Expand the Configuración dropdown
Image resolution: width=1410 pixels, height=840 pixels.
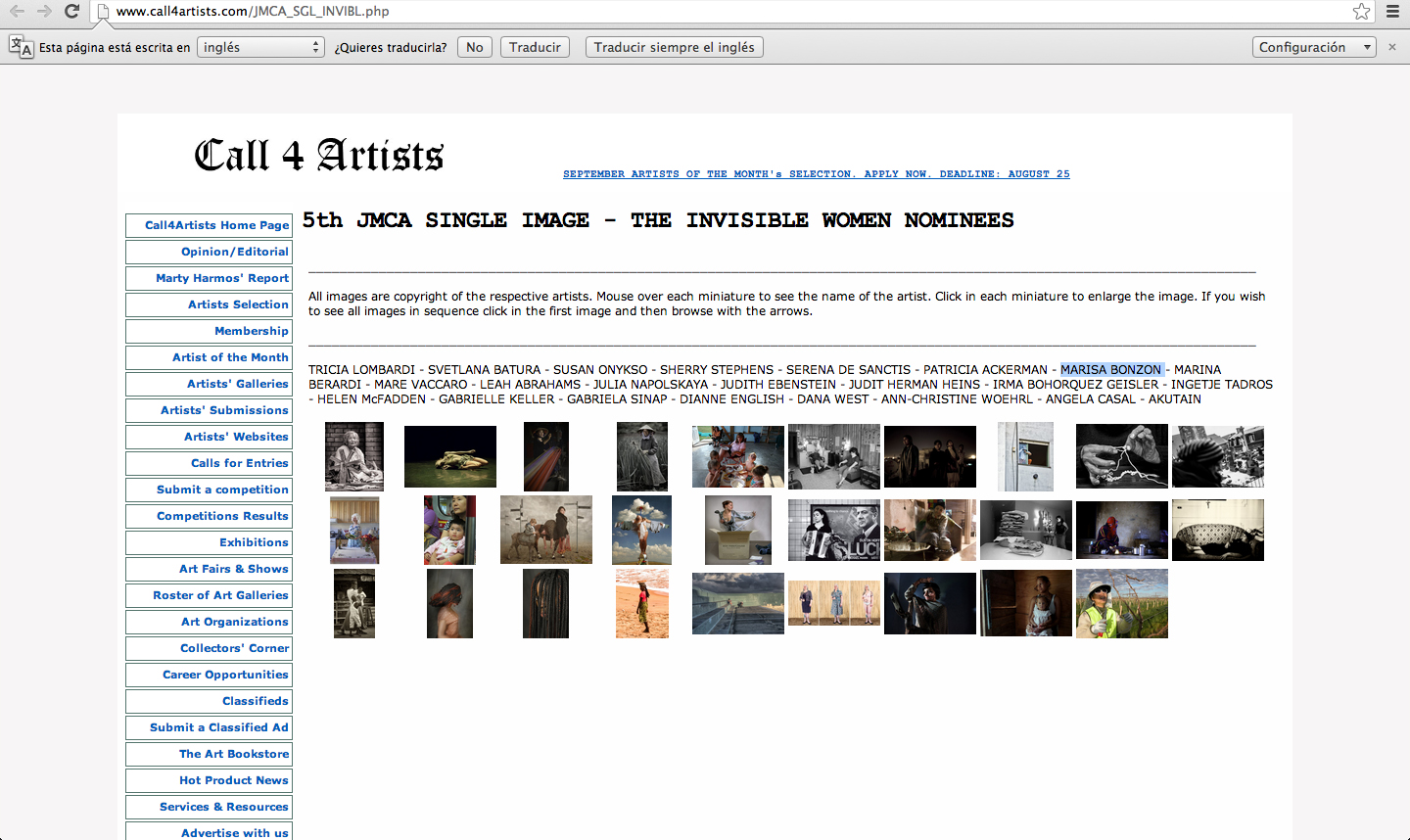coord(1314,47)
